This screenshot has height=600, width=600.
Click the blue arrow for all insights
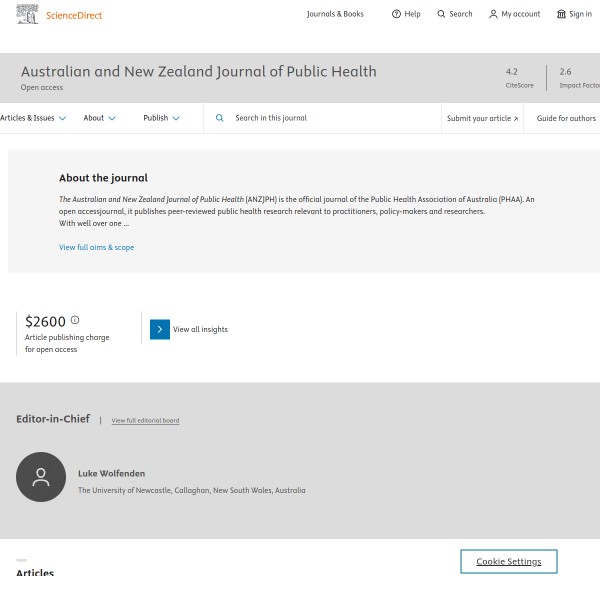coord(160,329)
